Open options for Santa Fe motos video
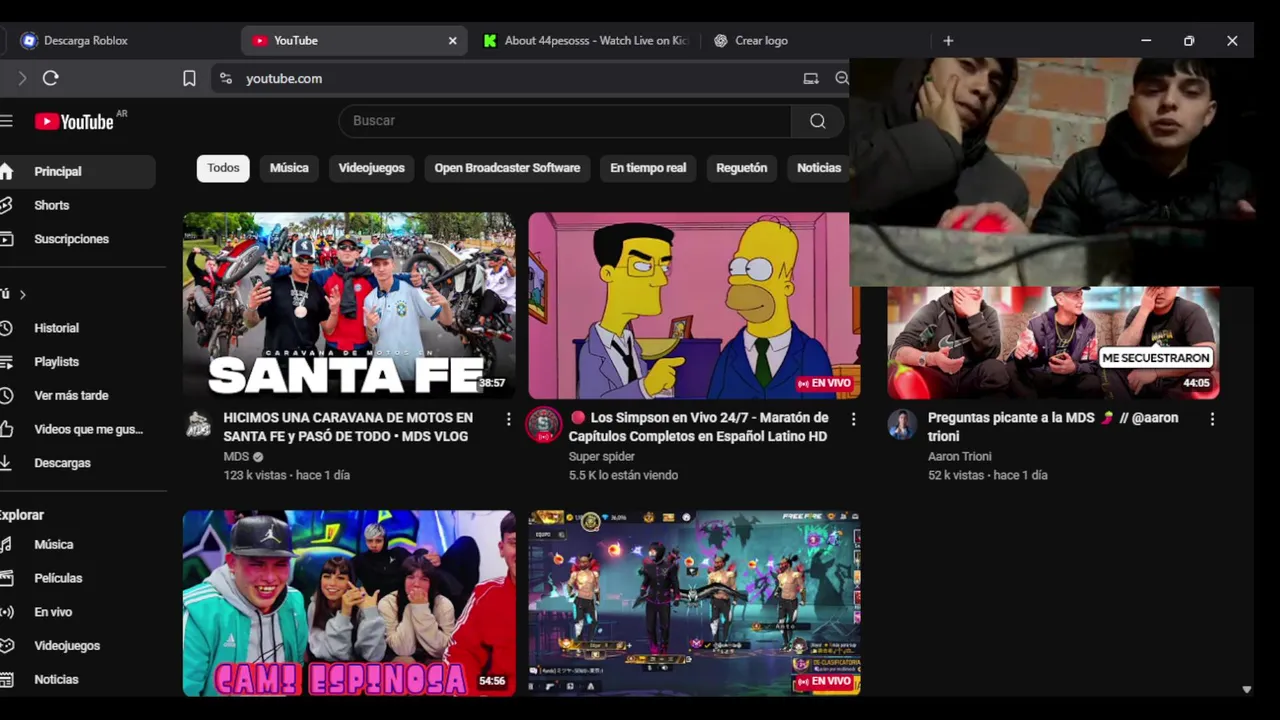 pos(508,419)
